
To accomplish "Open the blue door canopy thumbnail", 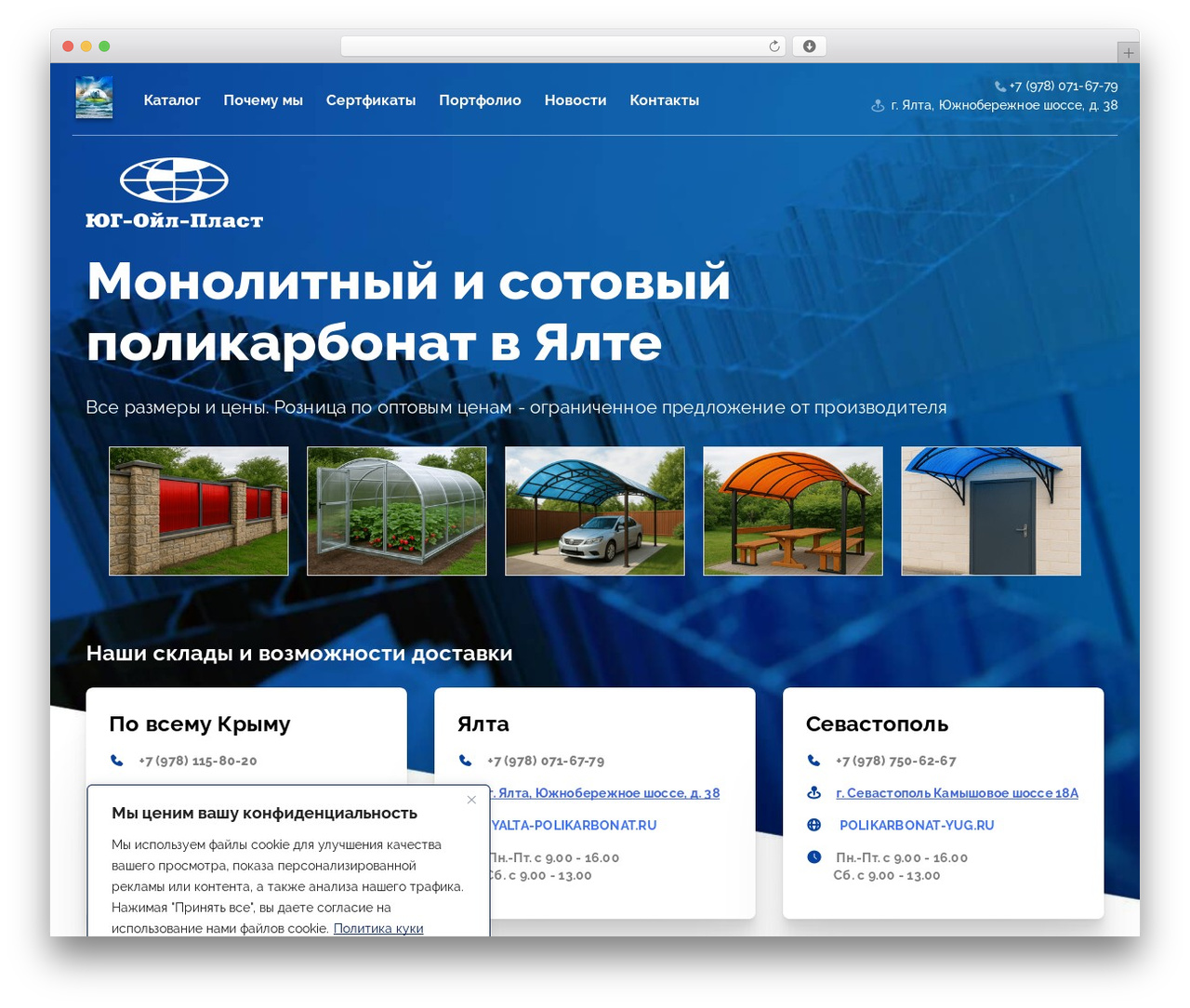I will (x=991, y=511).
